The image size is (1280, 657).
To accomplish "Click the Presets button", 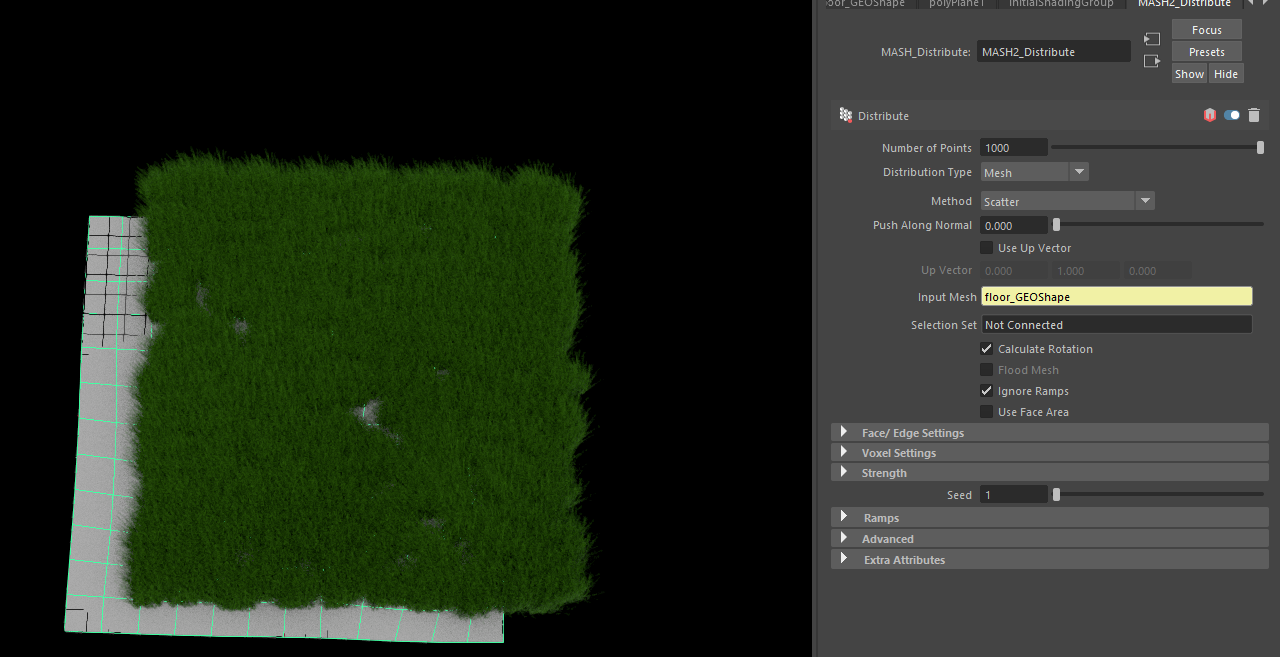I will click(1206, 51).
